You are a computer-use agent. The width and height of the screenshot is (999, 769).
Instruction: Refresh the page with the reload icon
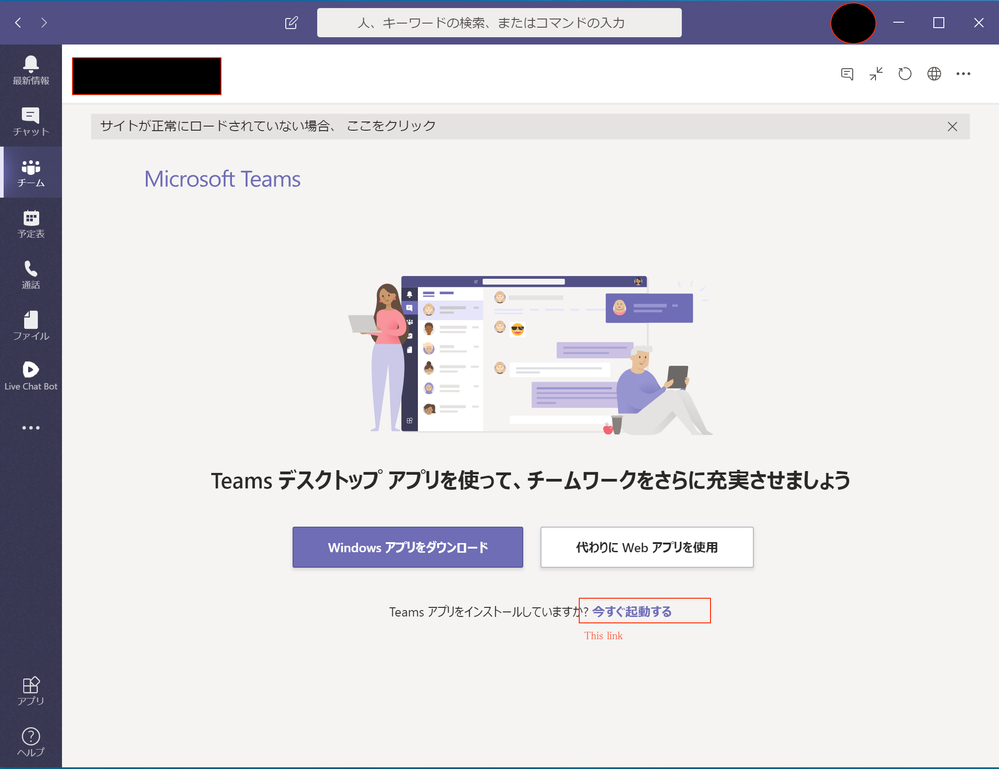pos(905,73)
